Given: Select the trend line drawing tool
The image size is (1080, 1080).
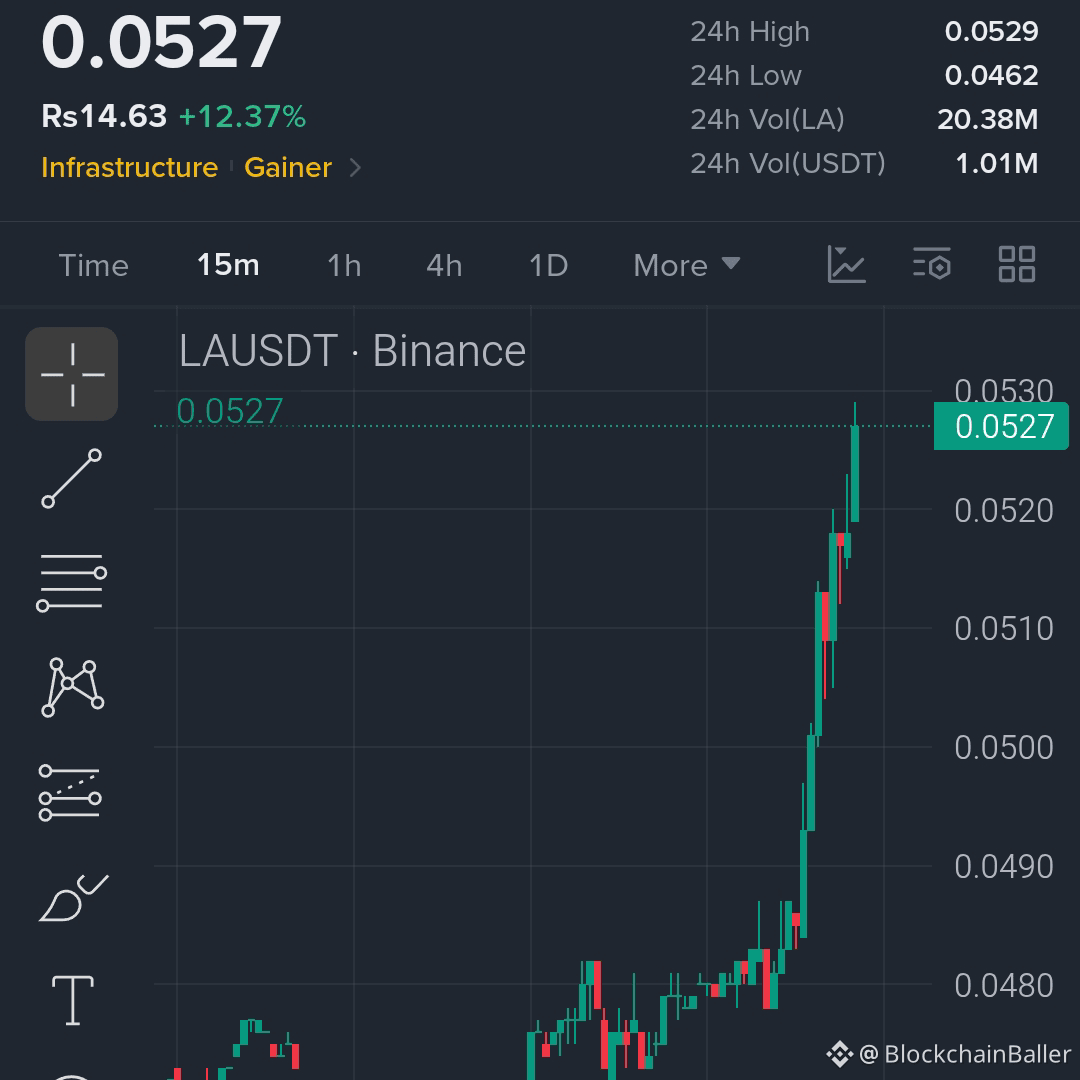Looking at the screenshot, I should [72, 479].
